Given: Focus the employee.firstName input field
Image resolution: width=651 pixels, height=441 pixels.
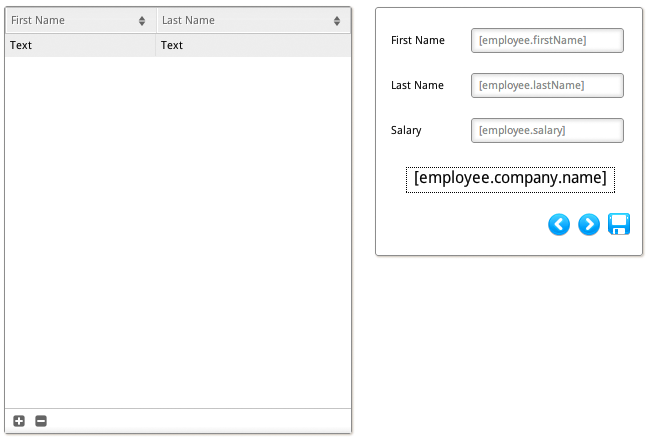Looking at the screenshot, I should coord(547,40).
